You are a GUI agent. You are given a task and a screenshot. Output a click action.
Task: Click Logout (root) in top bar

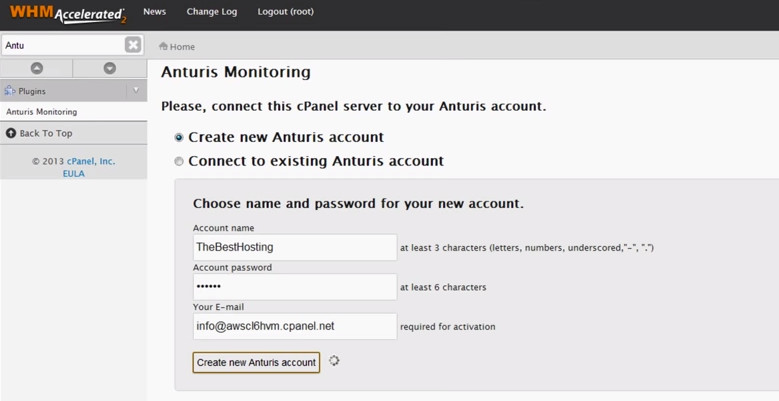(286, 11)
